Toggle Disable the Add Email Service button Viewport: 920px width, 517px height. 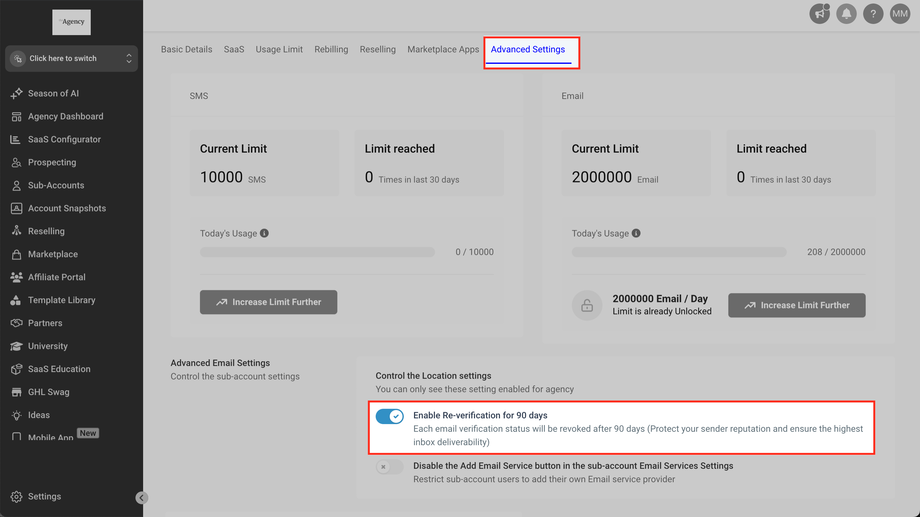pyautogui.click(x=390, y=467)
